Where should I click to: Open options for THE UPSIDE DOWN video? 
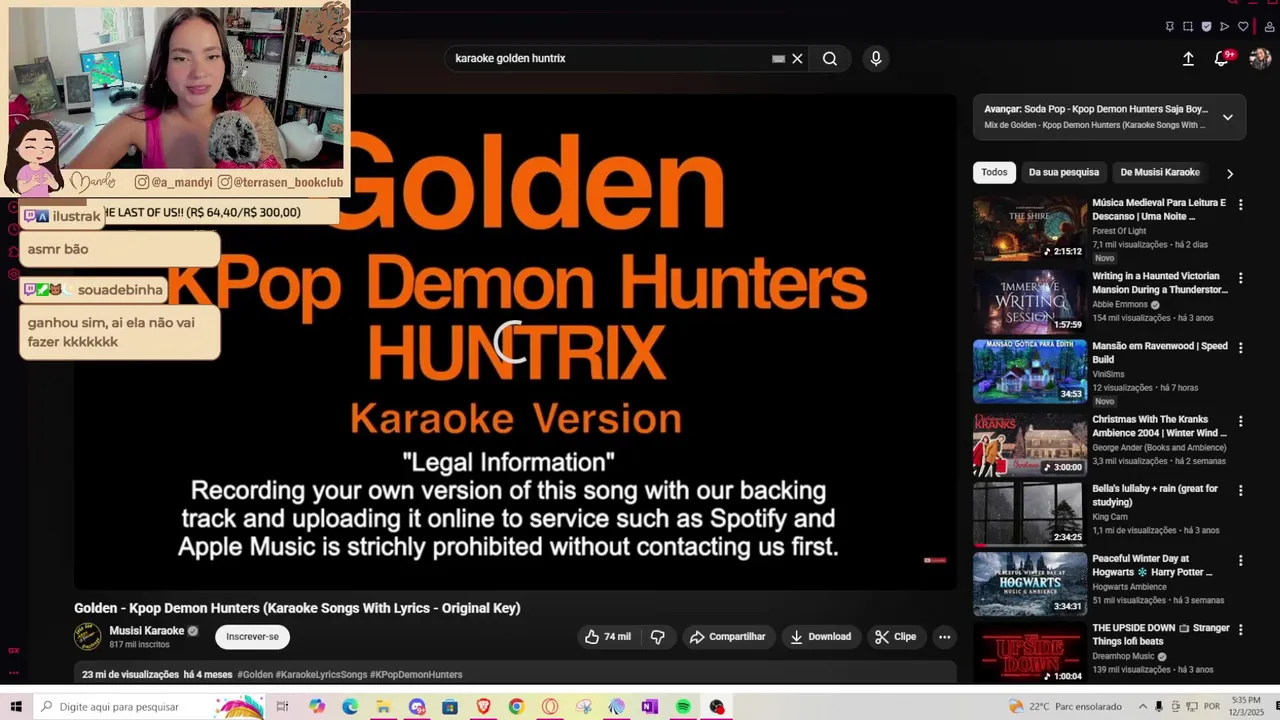(1241, 630)
